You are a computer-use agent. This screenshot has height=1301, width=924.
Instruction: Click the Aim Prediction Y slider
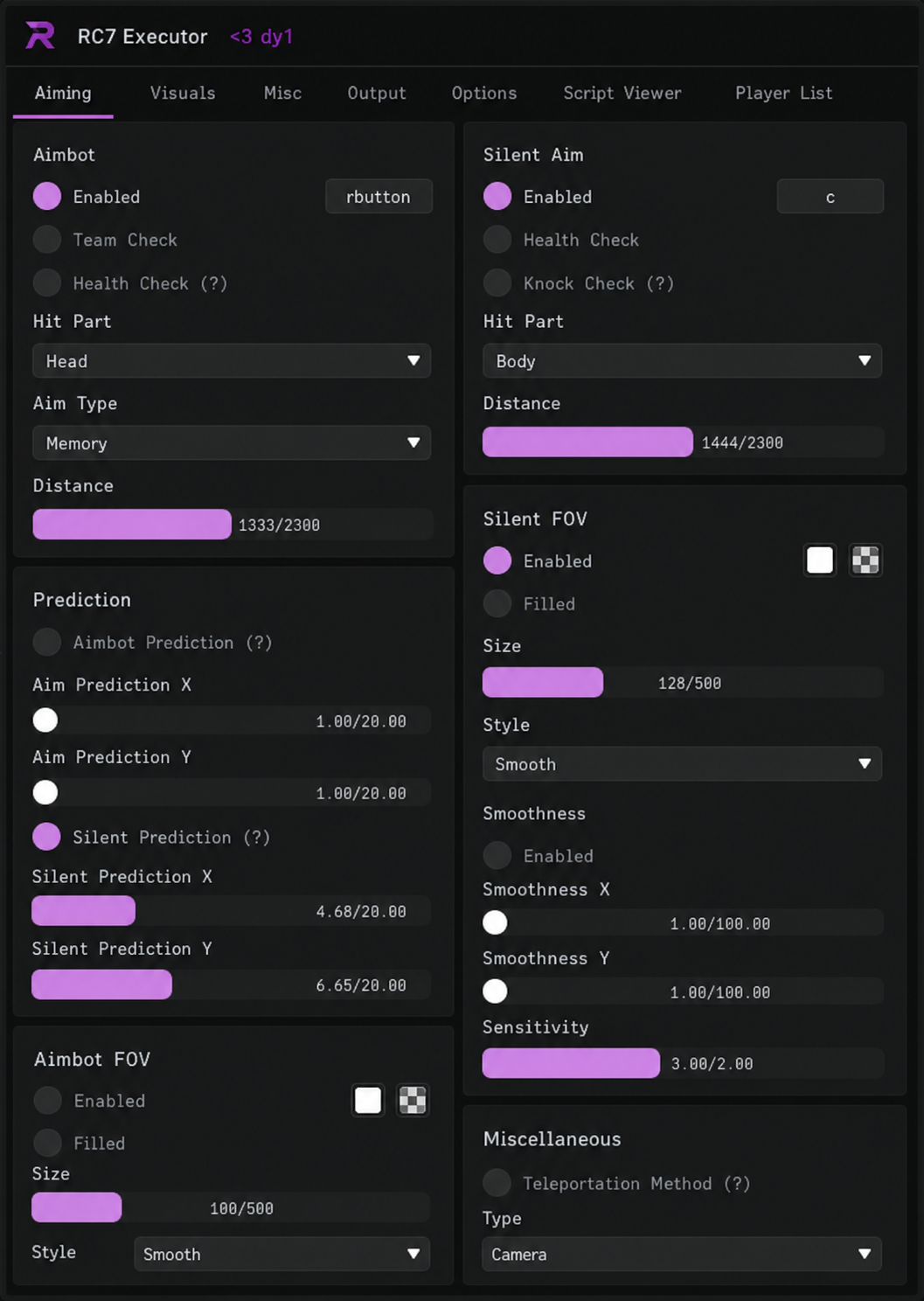pos(232,793)
